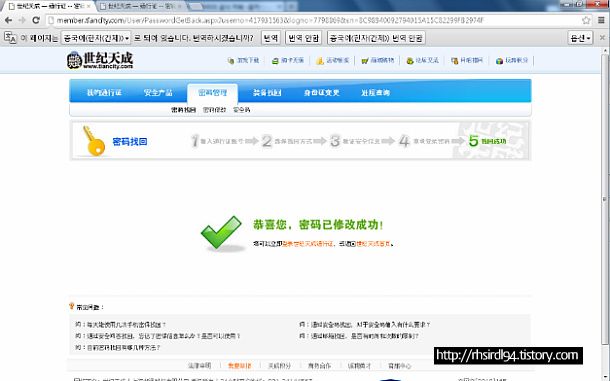Click the page vertical scrollbar

[x=605, y=199]
